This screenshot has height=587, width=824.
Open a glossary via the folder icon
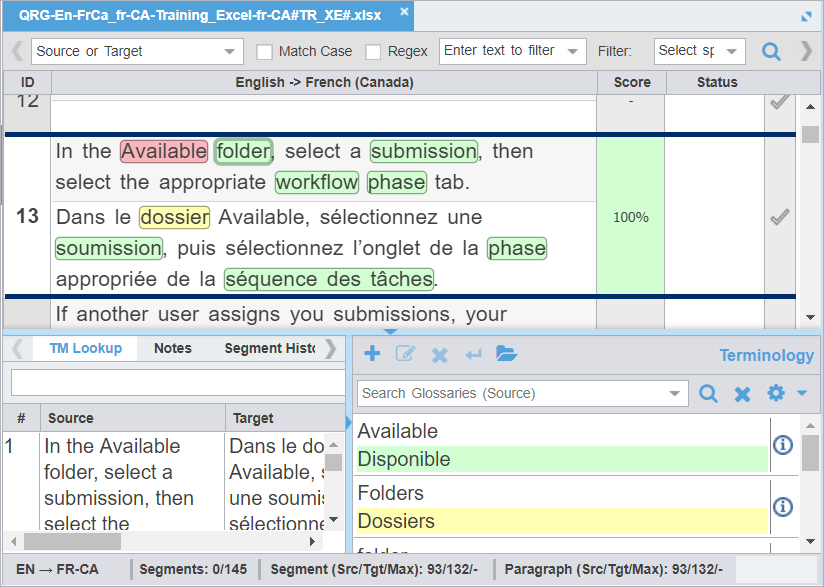(506, 353)
